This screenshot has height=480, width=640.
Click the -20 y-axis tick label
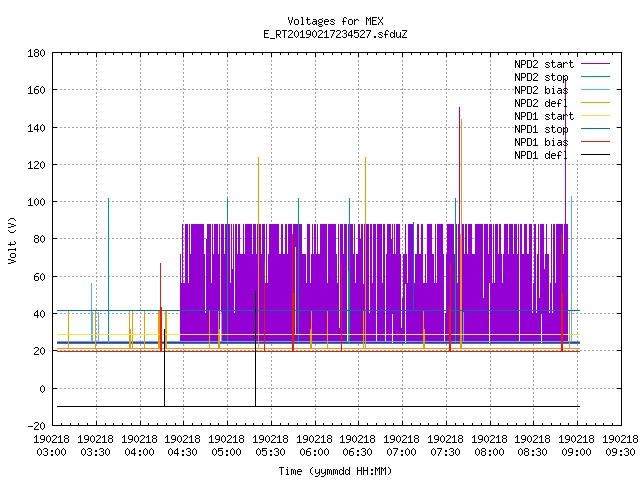(x=36, y=426)
